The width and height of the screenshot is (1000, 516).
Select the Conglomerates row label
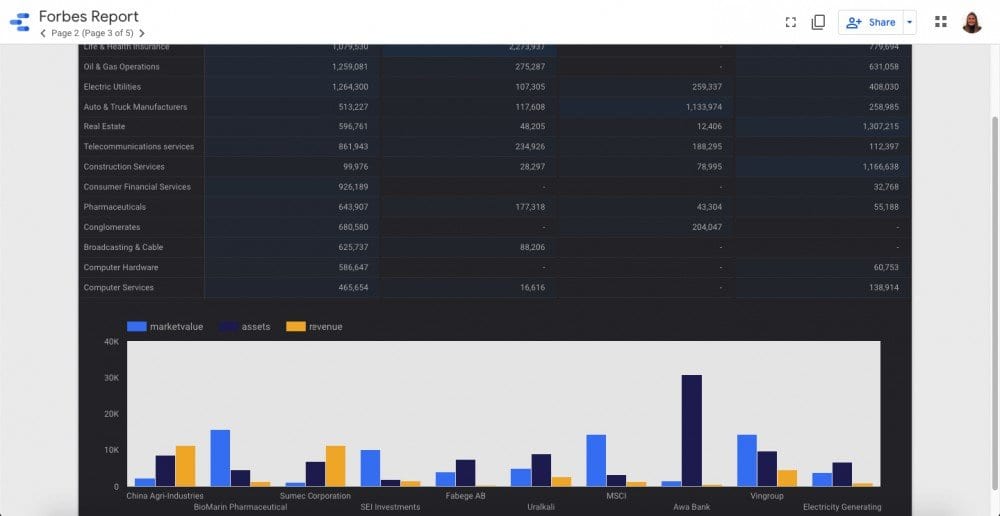112,227
